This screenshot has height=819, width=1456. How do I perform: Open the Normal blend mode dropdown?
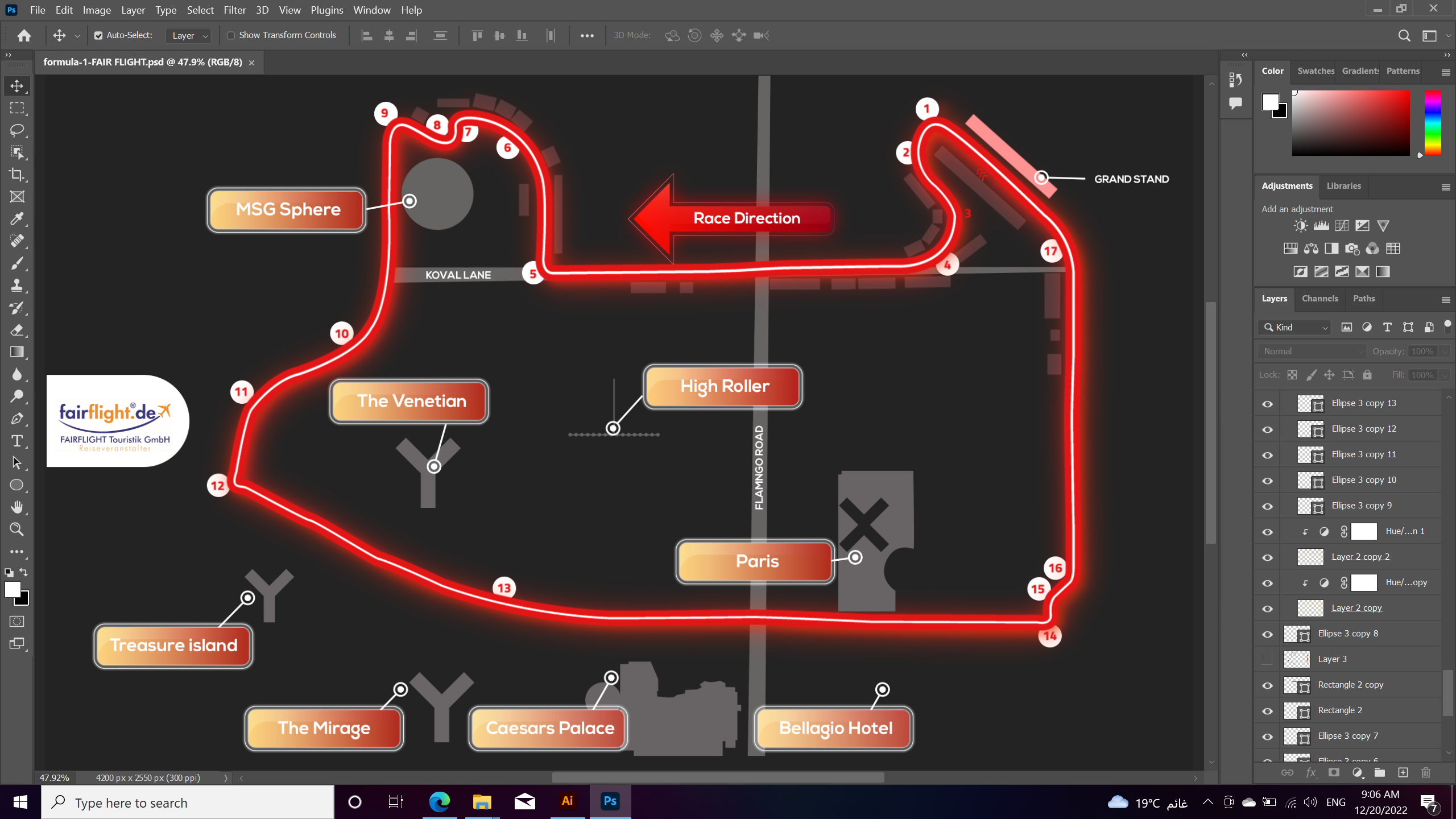pyautogui.click(x=1312, y=351)
